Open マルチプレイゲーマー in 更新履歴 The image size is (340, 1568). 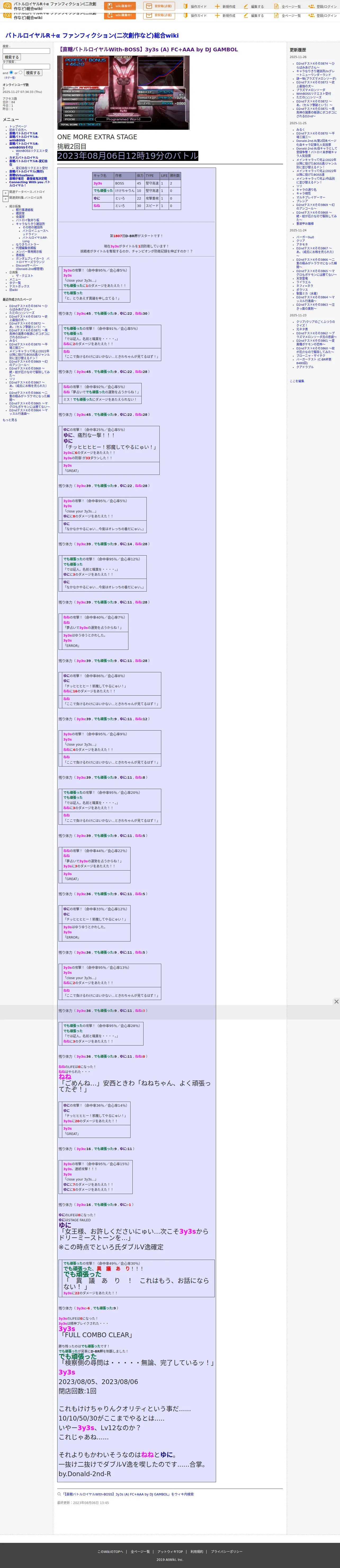tap(311, 198)
